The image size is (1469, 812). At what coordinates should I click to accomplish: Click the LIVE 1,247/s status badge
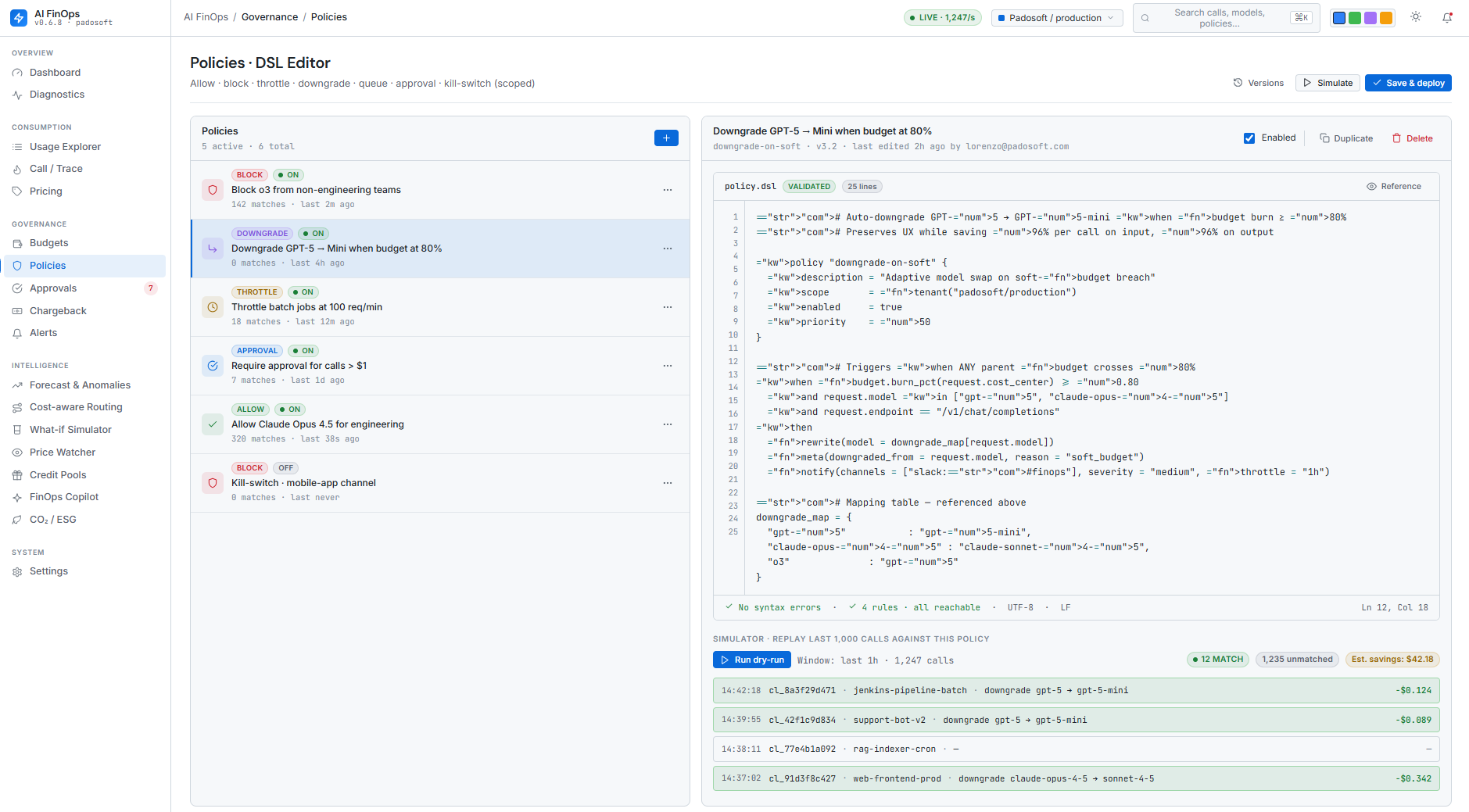[942, 18]
